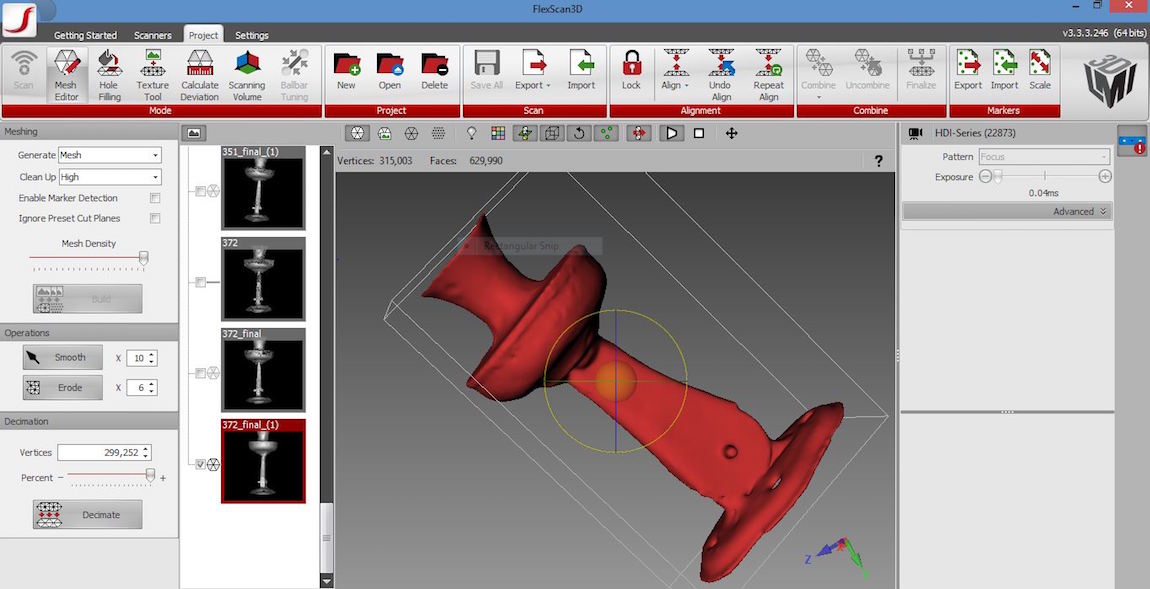Select the 372_final scan thumbnail

264,372
